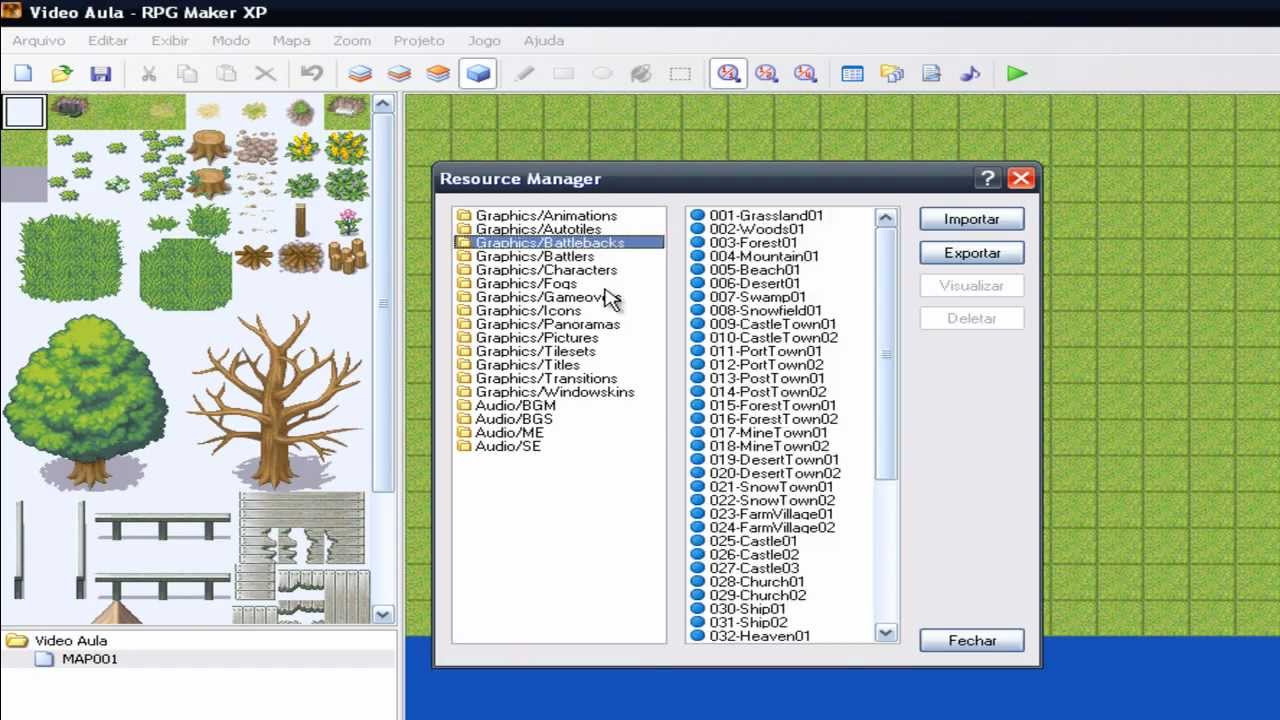Select the Video Aula project folder
This screenshot has height=720, width=1280.
coord(70,641)
